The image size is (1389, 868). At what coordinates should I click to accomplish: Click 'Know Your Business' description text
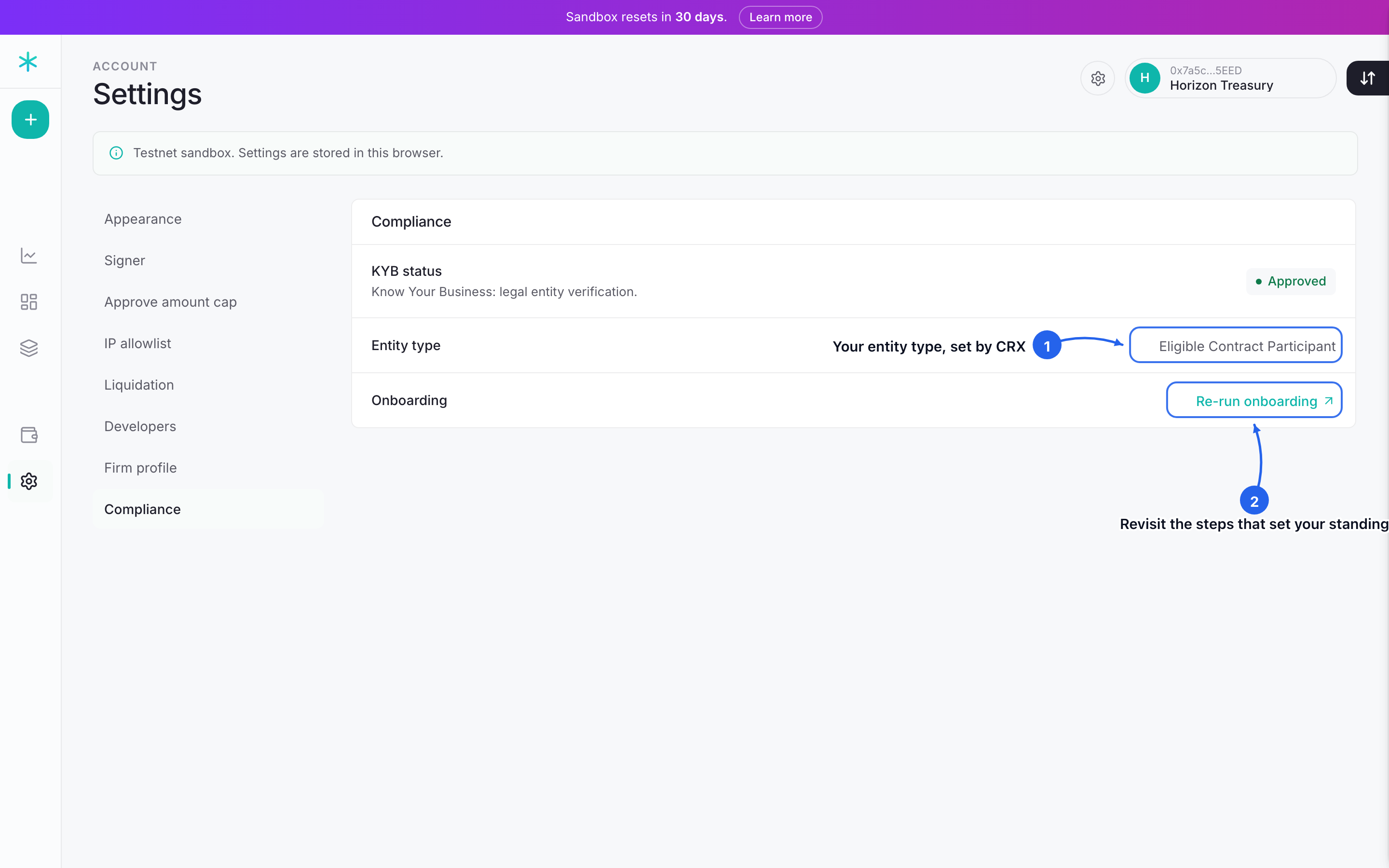tap(504, 292)
